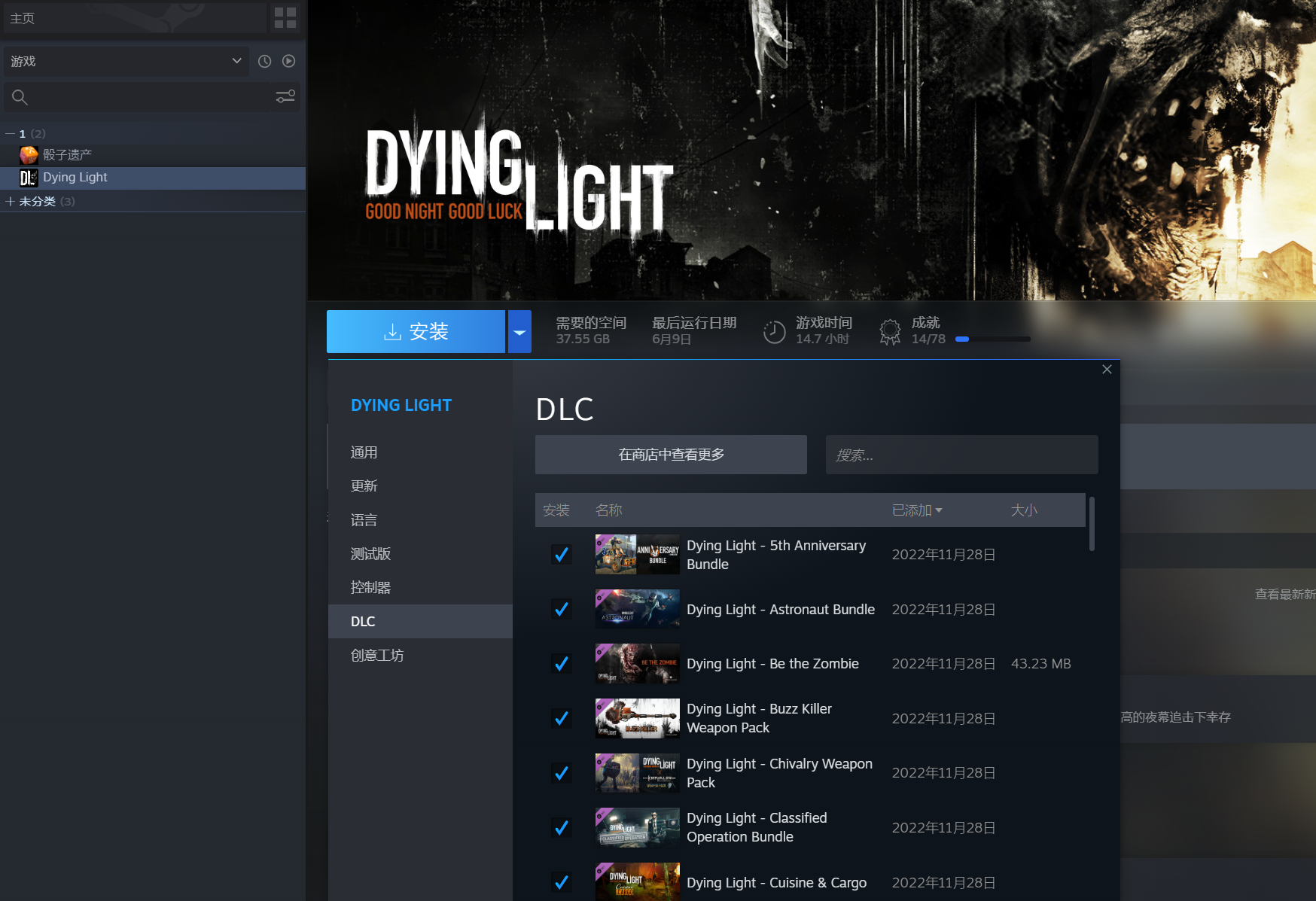
Task: Click the 安装 install button
Action: tap(416, 332)
